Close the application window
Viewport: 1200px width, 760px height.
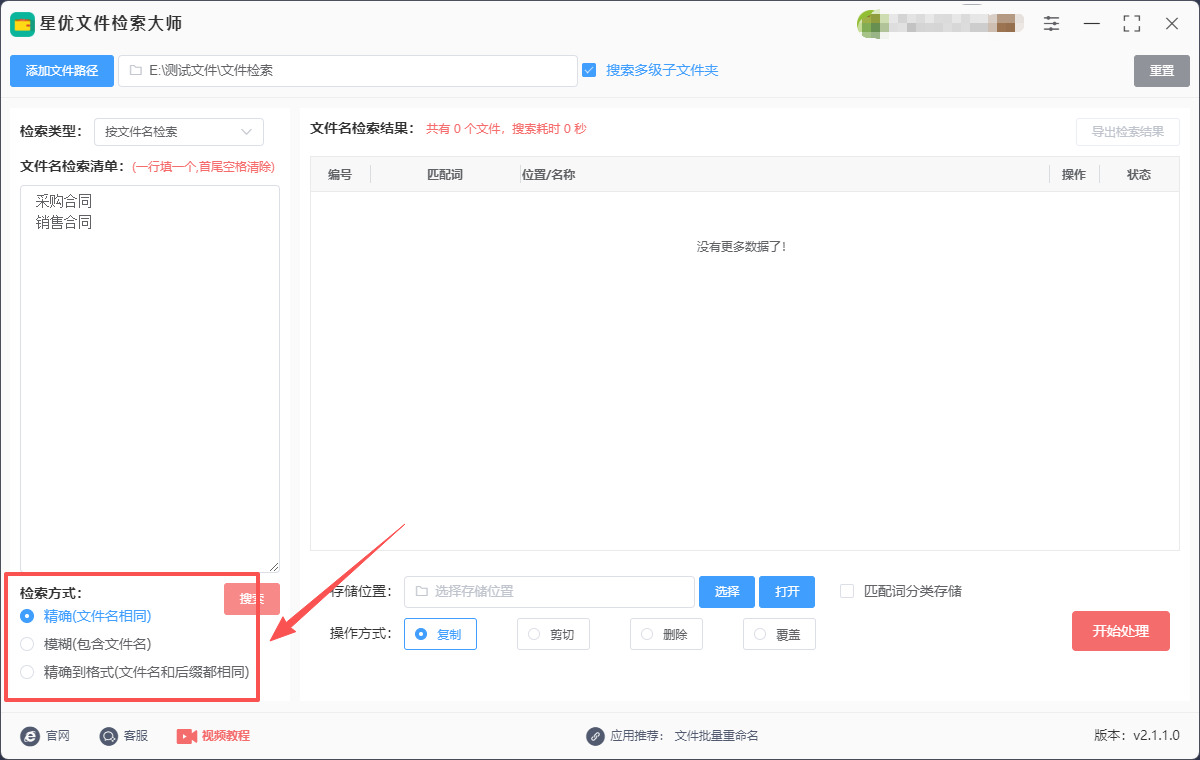pyautogui.click(x=1172, y=23)
